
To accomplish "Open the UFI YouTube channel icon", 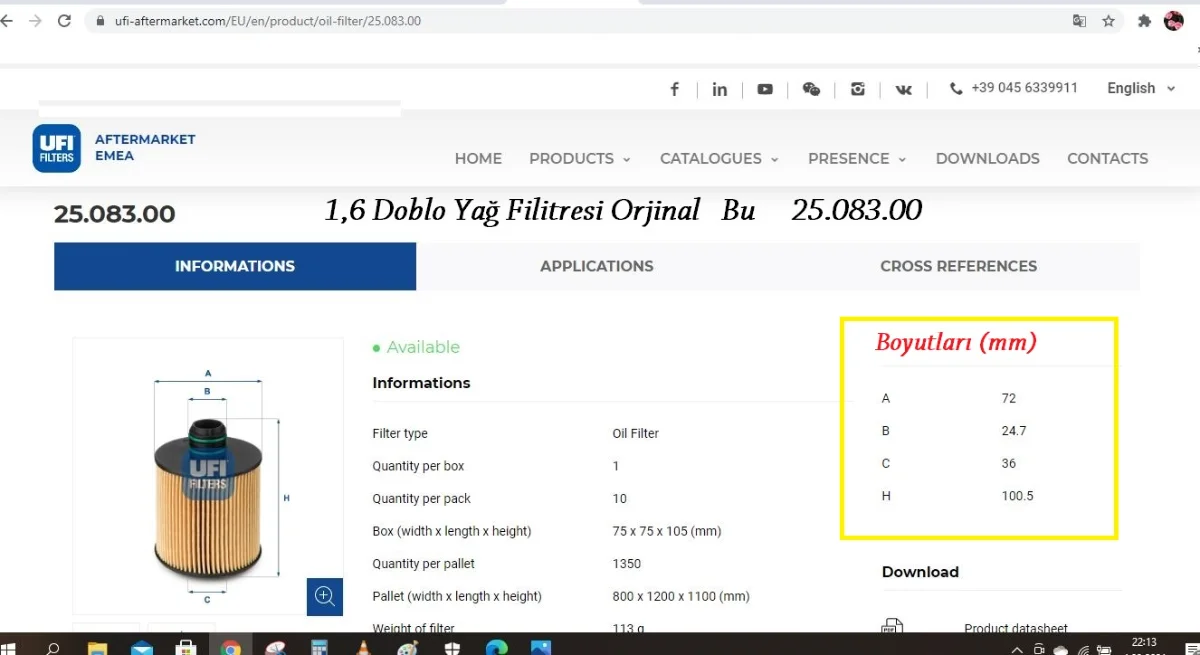I will [x=765, y=89].
